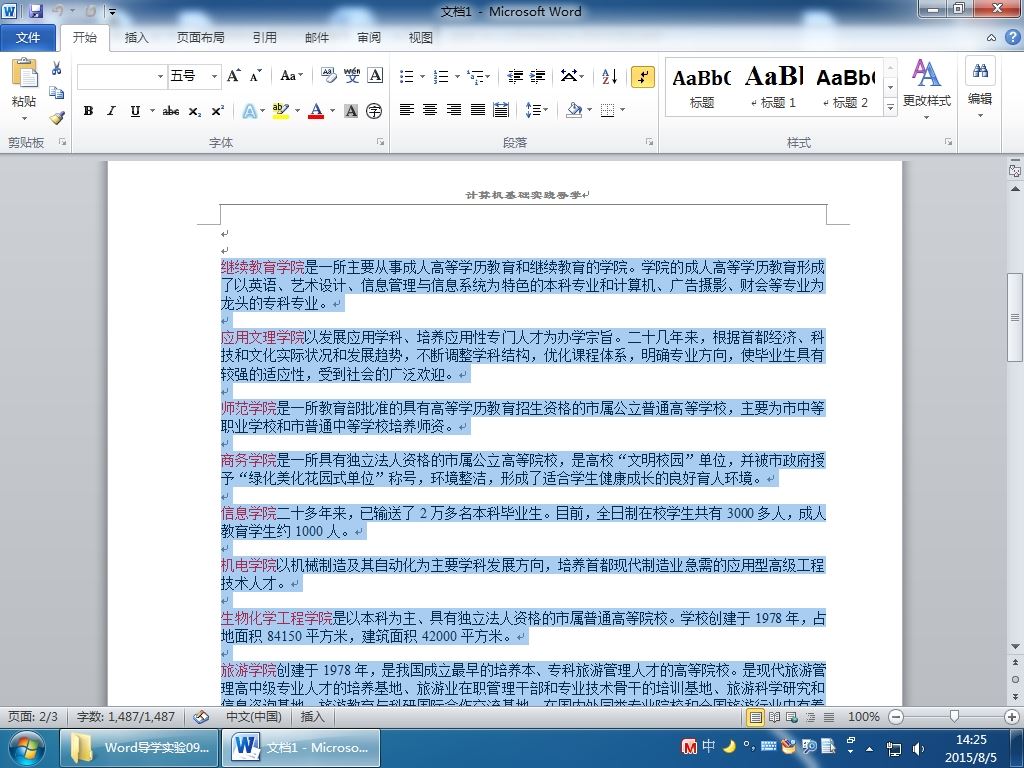The image size is (1024, 768).
Task: Toggle underline formatting
Action: 135,111
